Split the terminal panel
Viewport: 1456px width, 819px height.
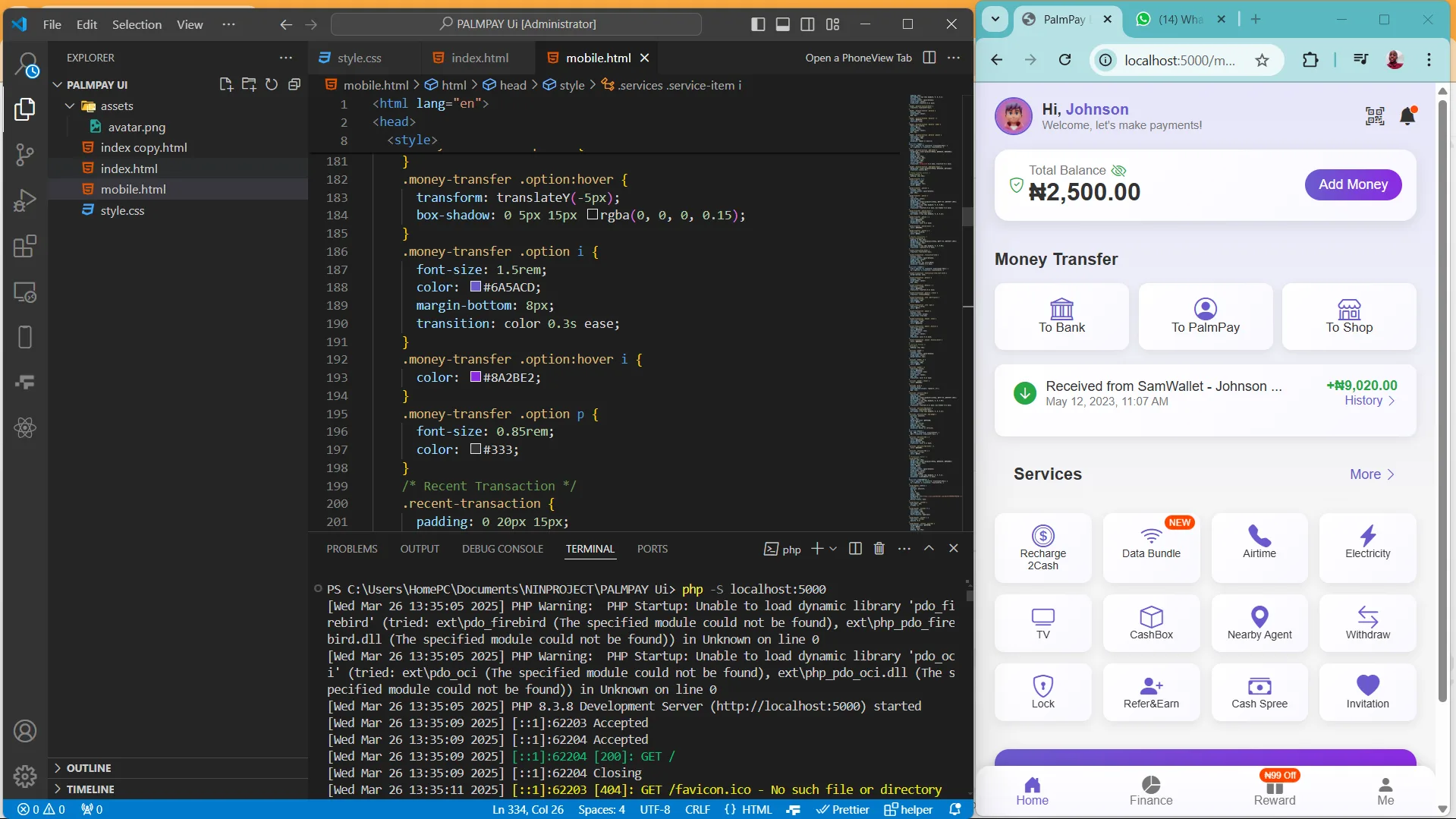click(x=855, y=548)
